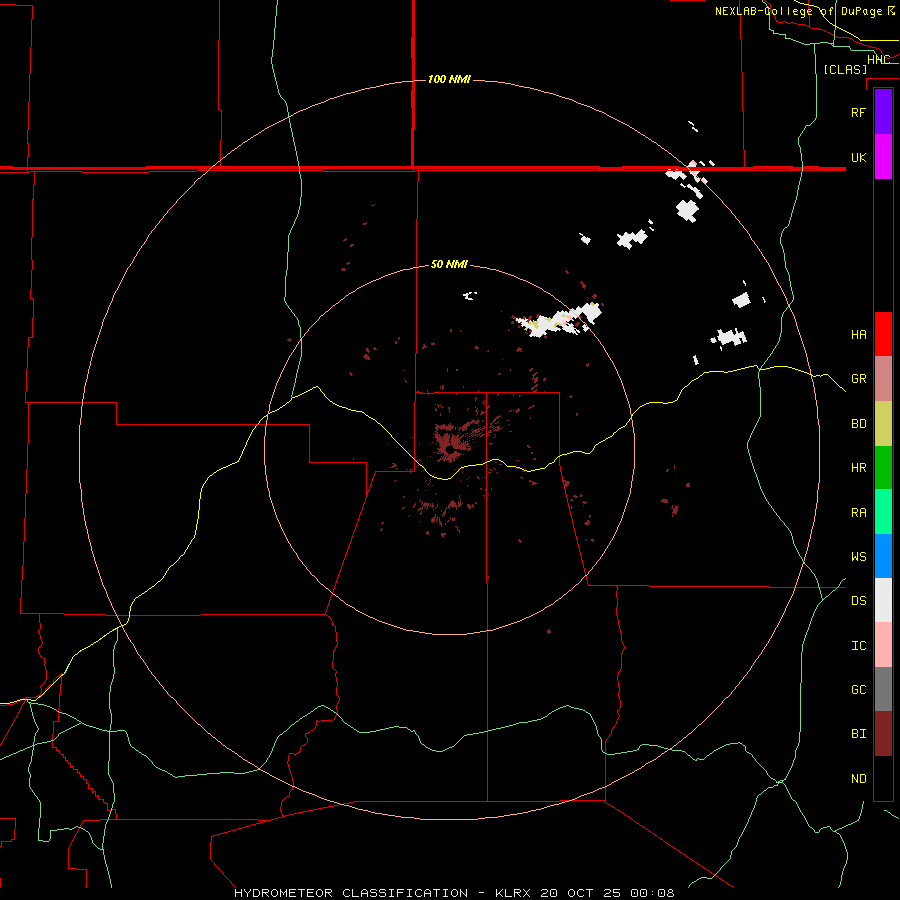Image resolution: width=900 pixels, height=900 pixels.
Task: Click the '20 OCT 25 00:08' timestamp
Action: [x=607, y=893]
